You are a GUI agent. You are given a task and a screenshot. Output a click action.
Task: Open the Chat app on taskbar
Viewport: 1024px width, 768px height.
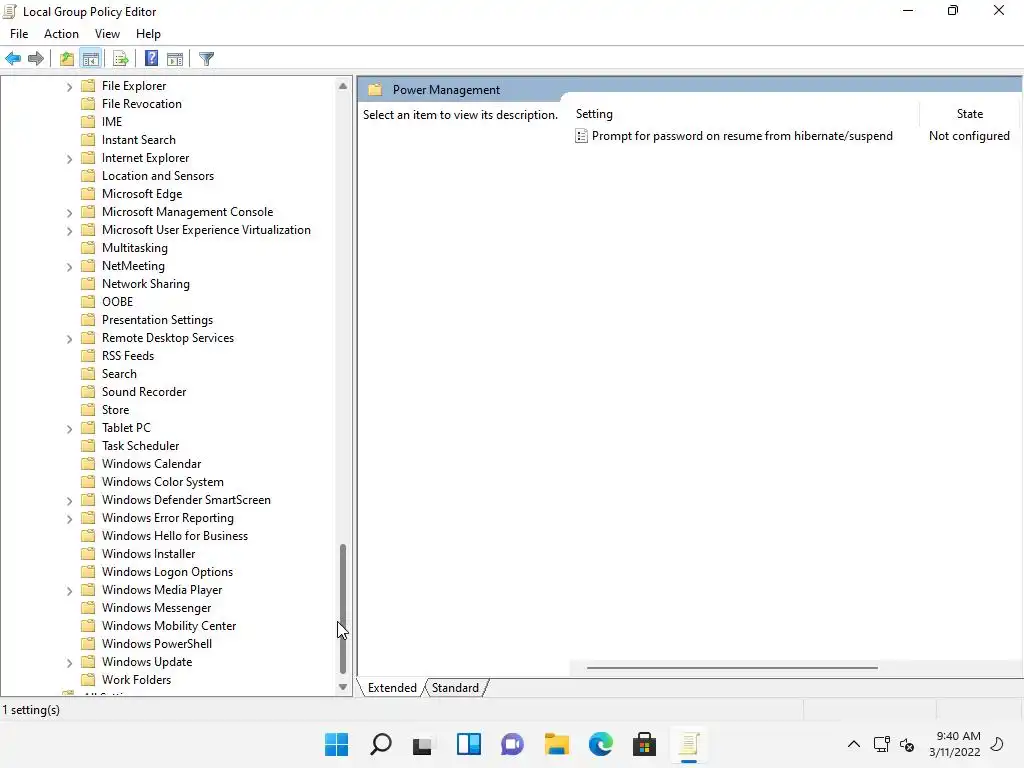click(513, 744)
